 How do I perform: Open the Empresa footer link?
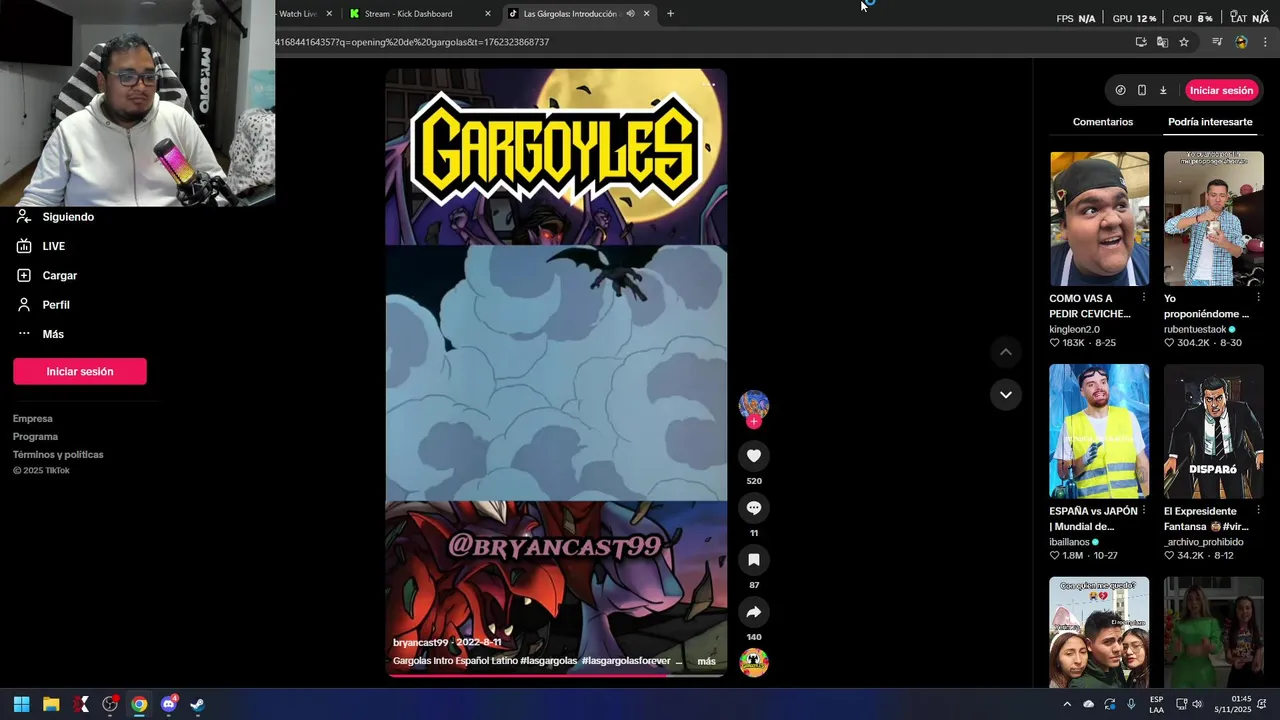pyautogui.click(x=33, y=419)
